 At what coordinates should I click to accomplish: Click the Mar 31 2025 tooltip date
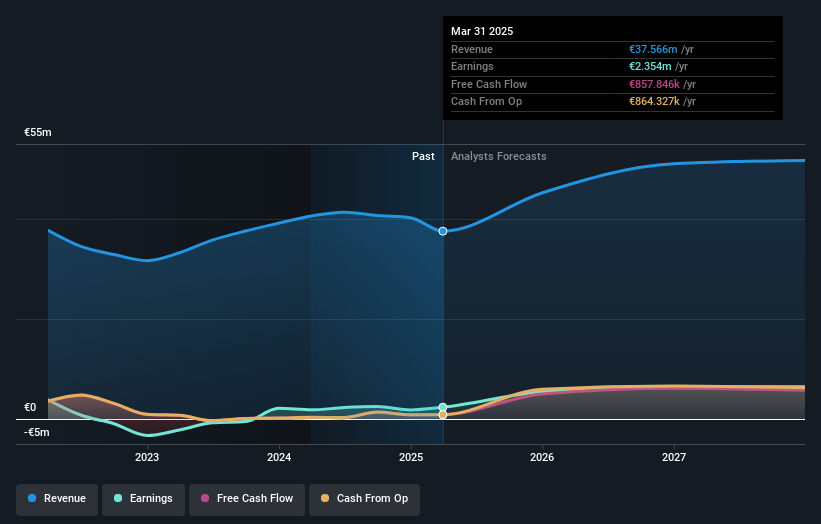[x=482, y=31]
